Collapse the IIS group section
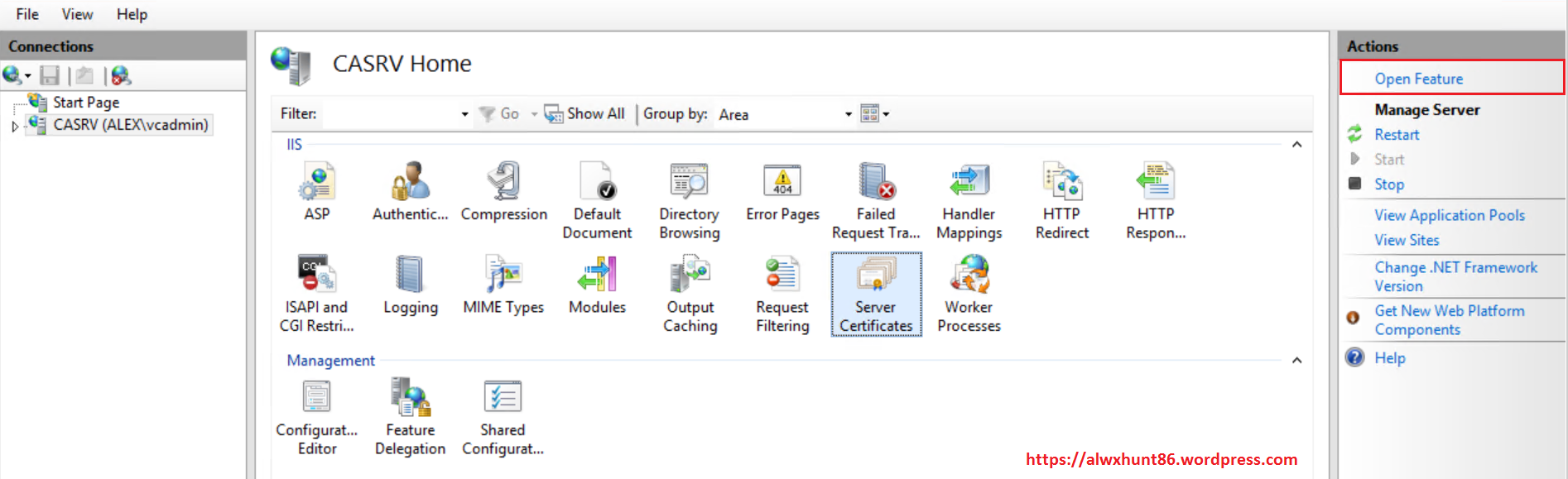The width and height of the screenshot is (1568, 479). tap(1296, 145)
